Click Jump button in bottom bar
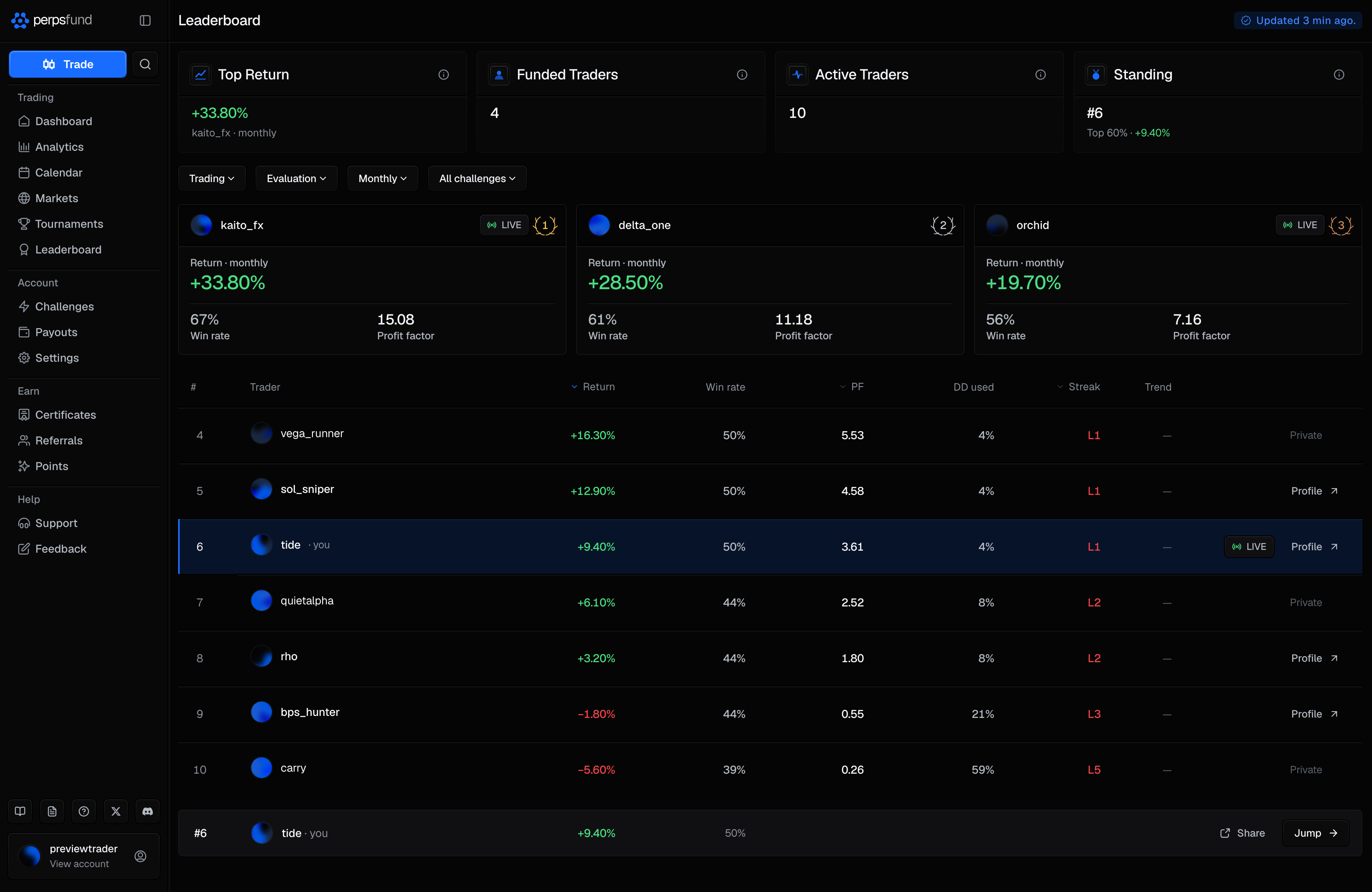Viewport: 1372px width, 892px height. point(1315,833)
